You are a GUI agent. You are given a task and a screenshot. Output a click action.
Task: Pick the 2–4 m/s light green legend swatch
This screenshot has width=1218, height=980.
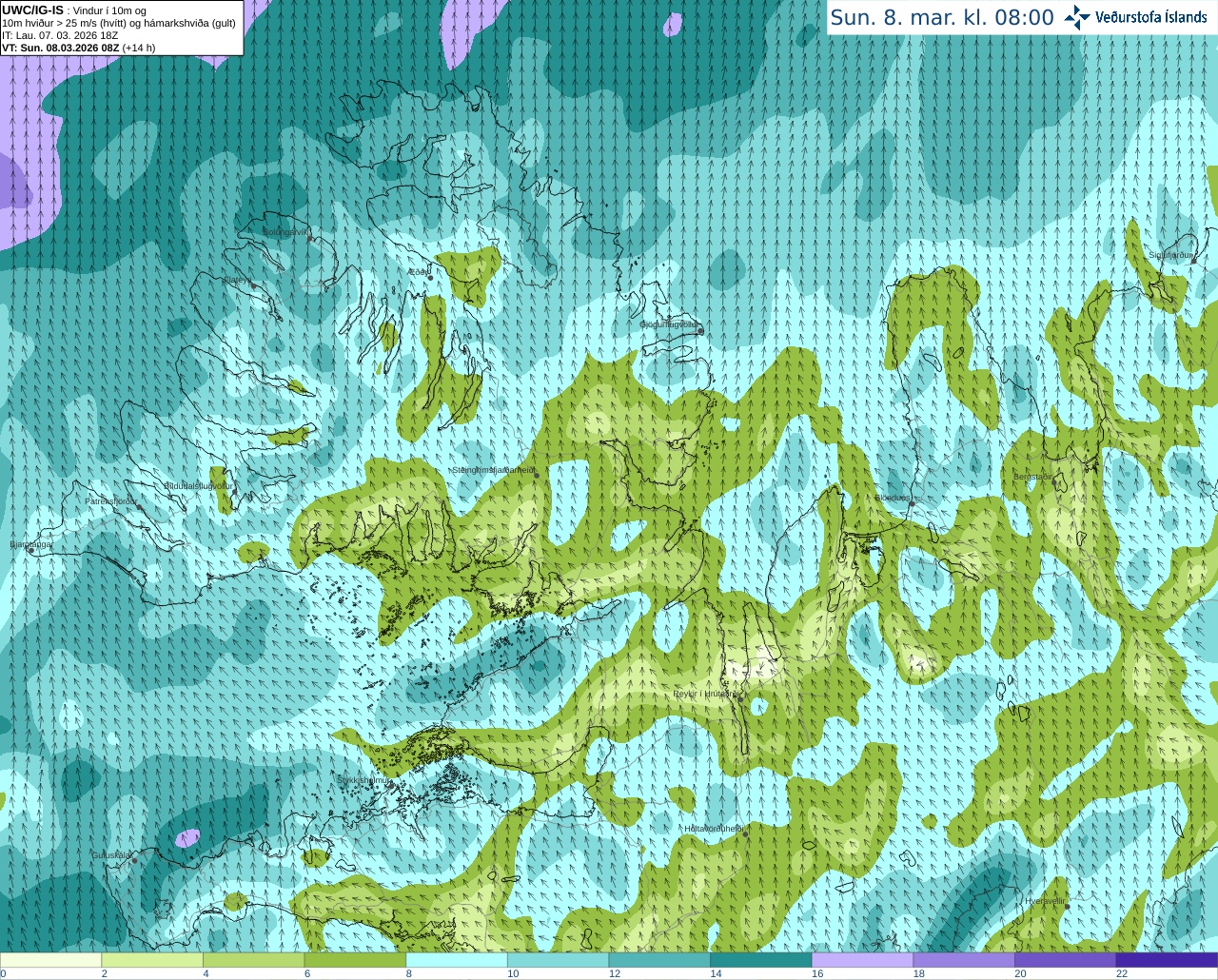pyautogui.click(x=152, y=960)
